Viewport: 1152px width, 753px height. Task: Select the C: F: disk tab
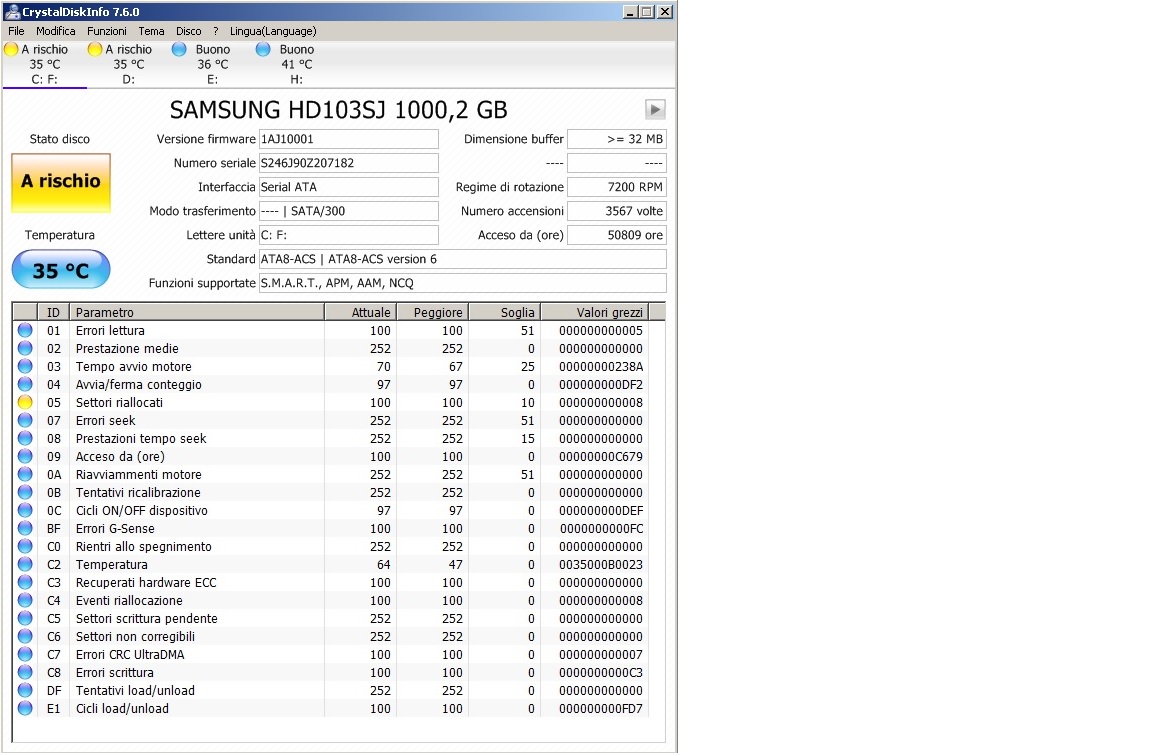pos(44,64)
